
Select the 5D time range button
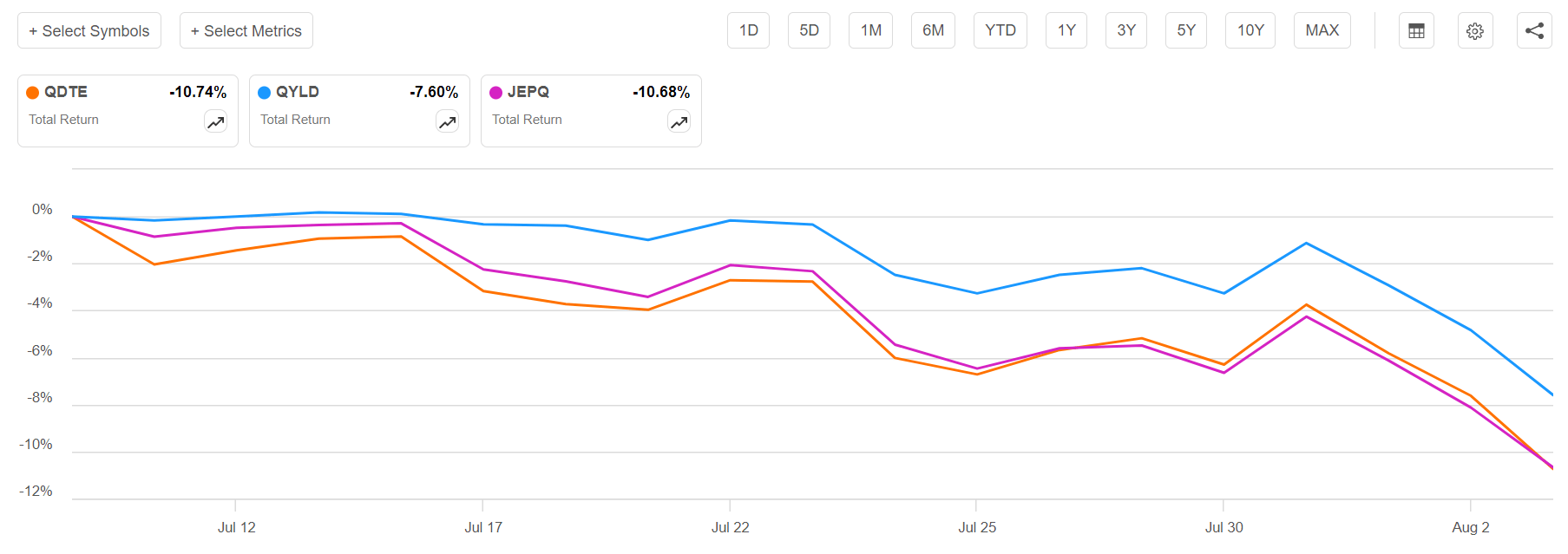tap(809, 29)
